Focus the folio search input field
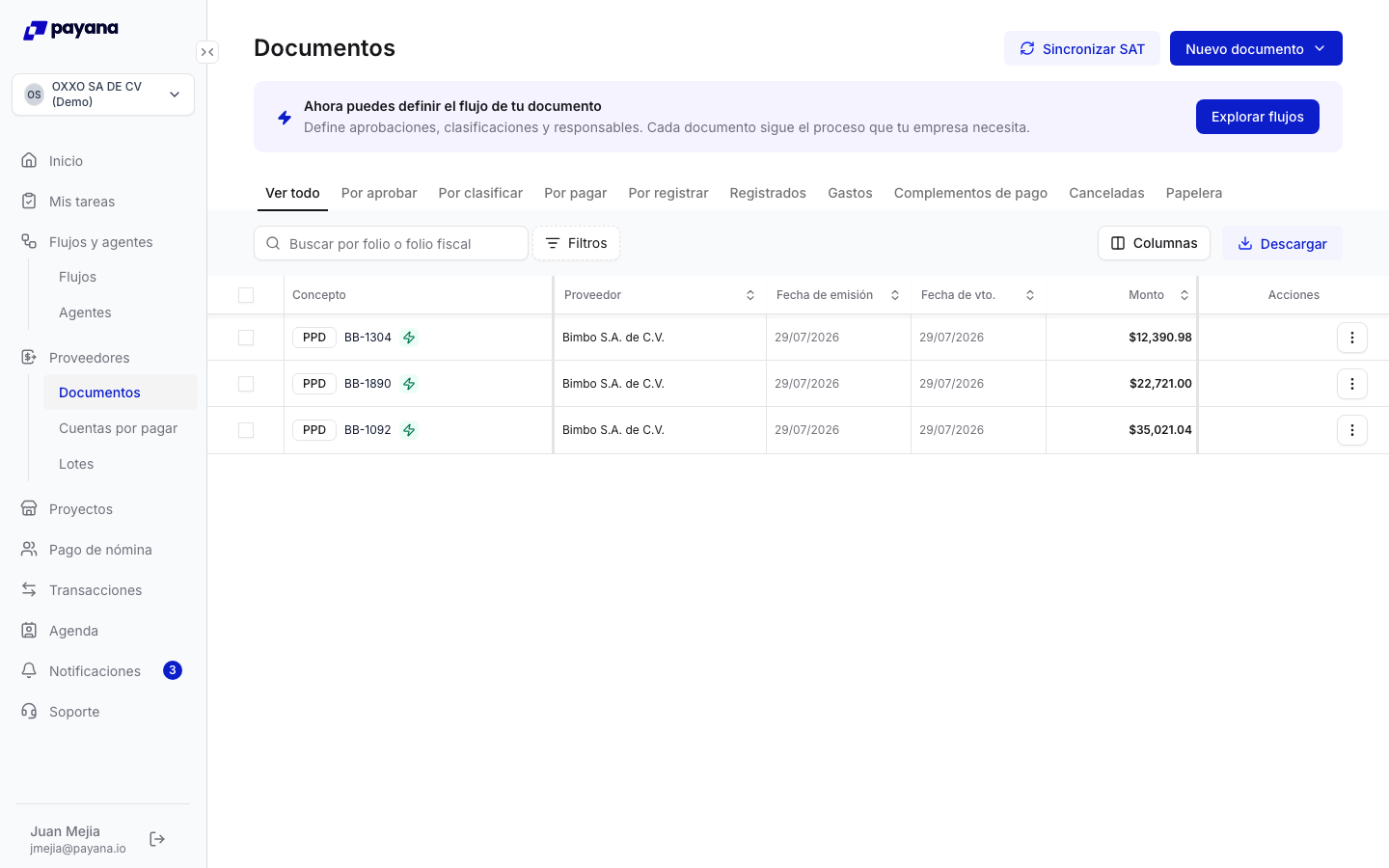Image resolution: width=1389 pixels, height=868 pixels. [391, 243]
